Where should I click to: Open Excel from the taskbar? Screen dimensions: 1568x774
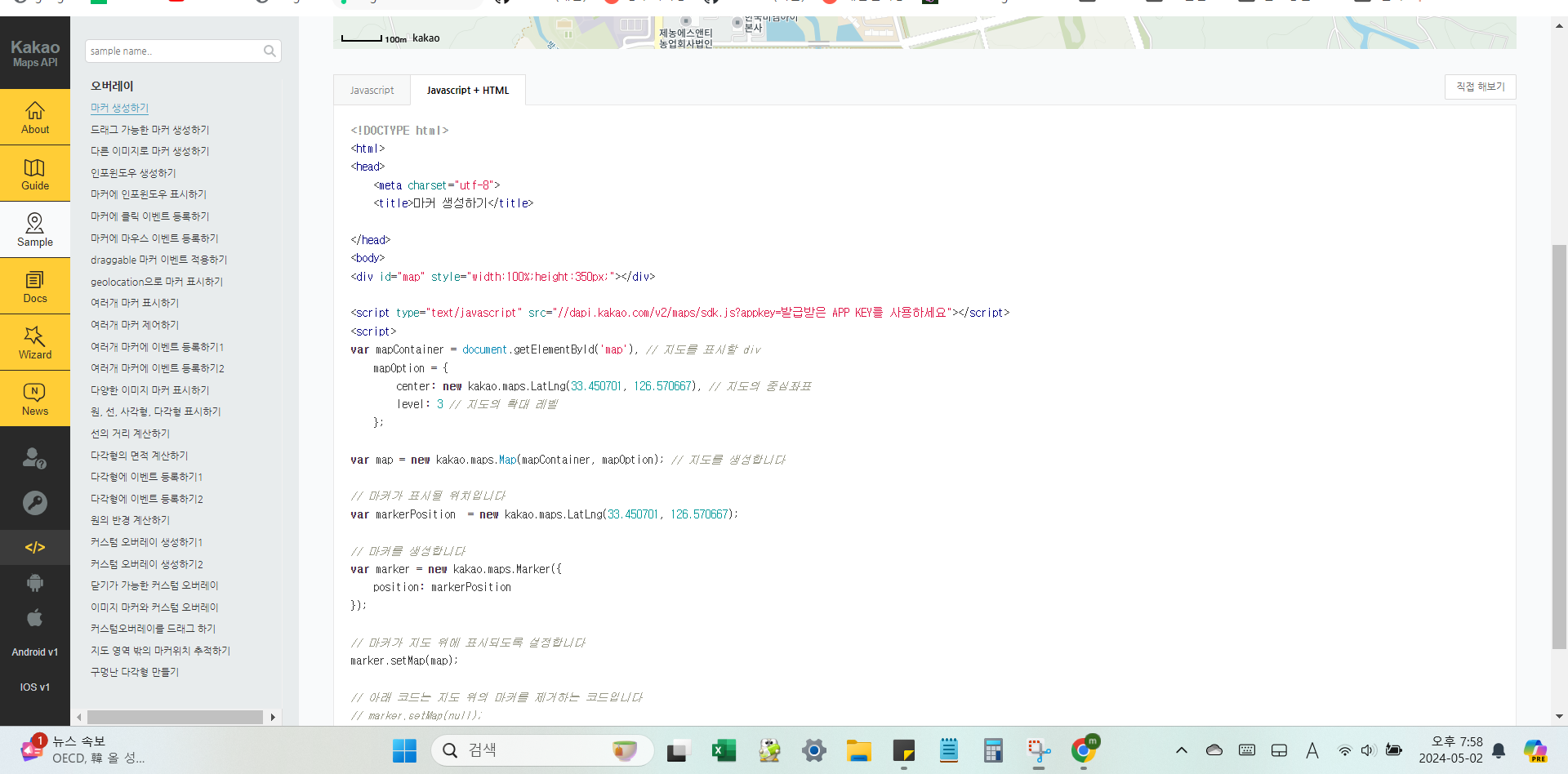724,750
